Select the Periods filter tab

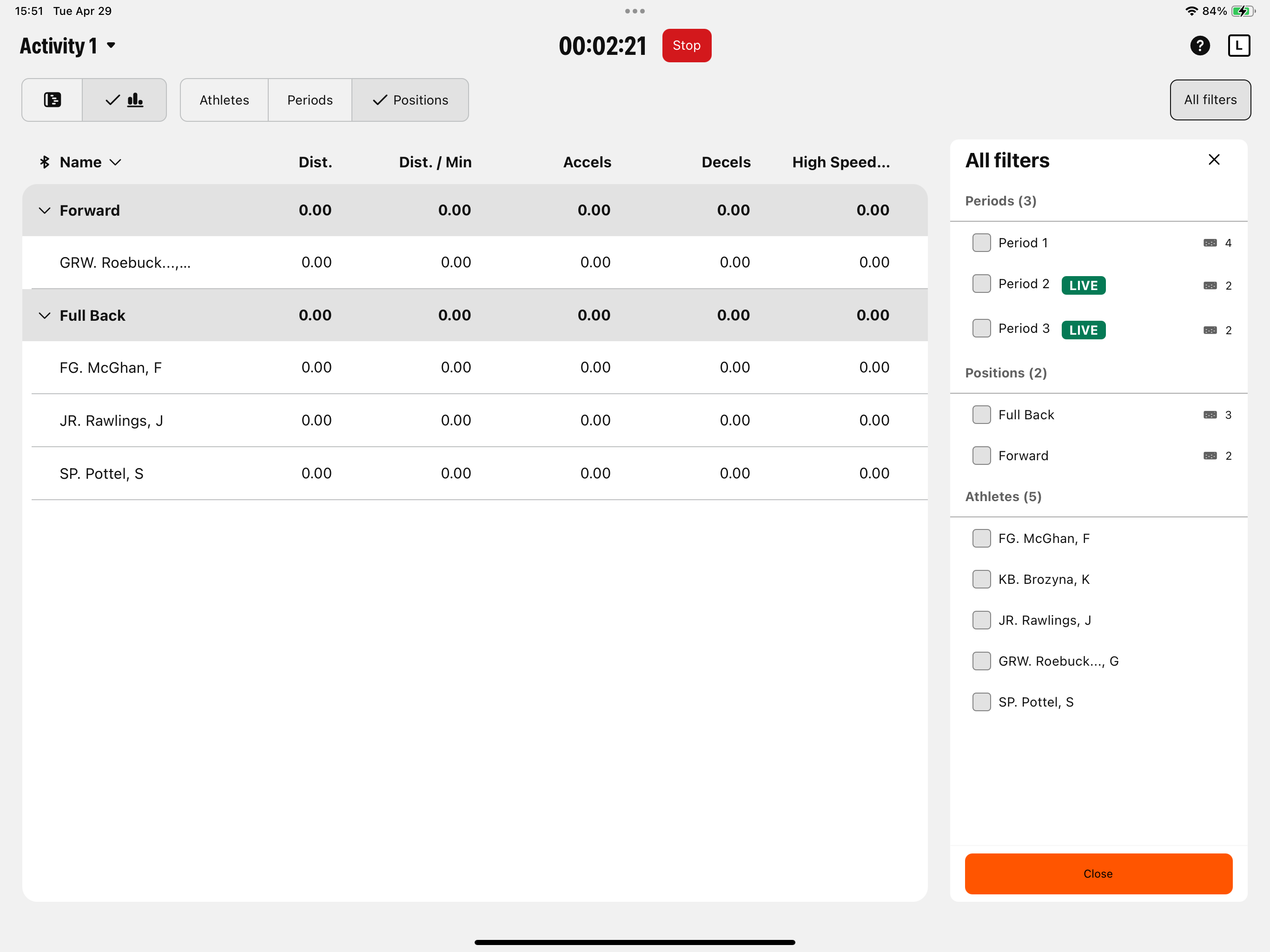click(310, 99)
